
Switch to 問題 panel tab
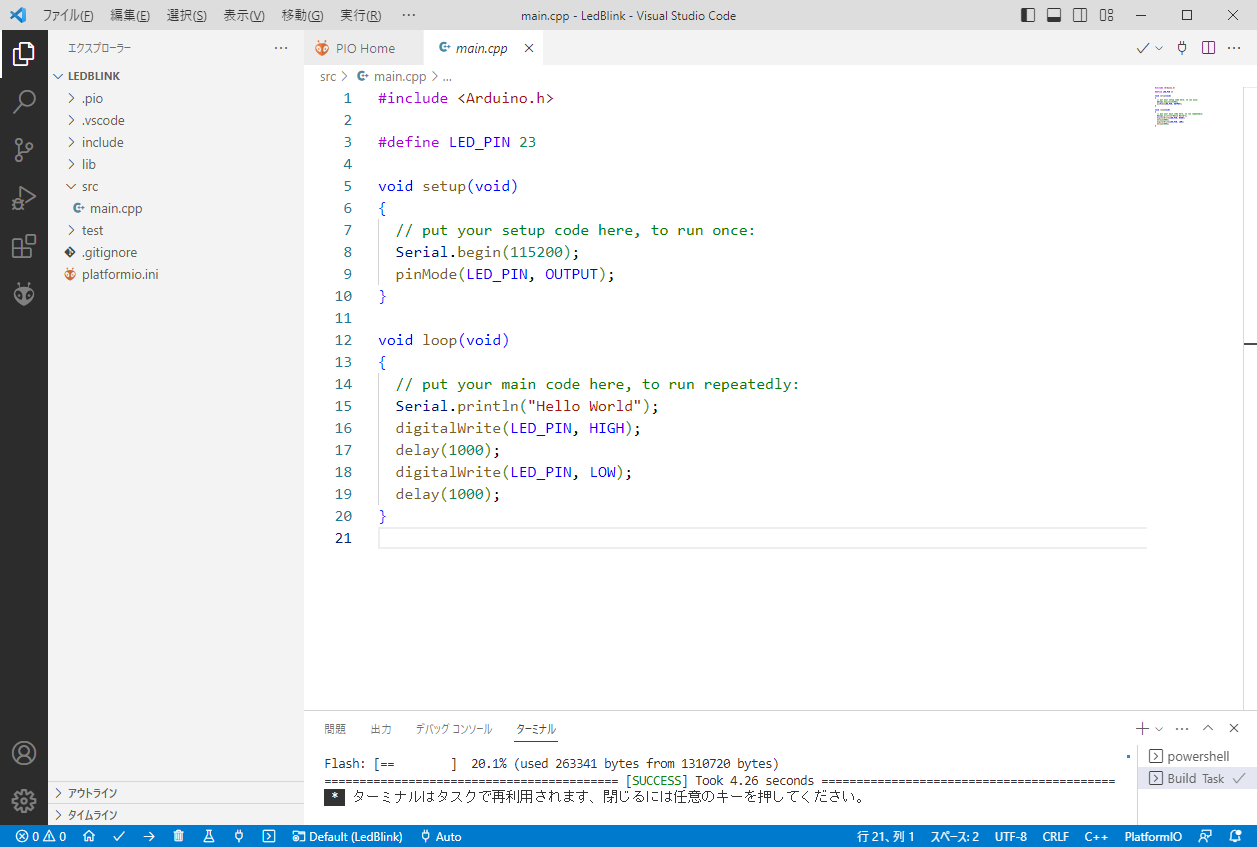pyautogui.click(x=335, y=729)
